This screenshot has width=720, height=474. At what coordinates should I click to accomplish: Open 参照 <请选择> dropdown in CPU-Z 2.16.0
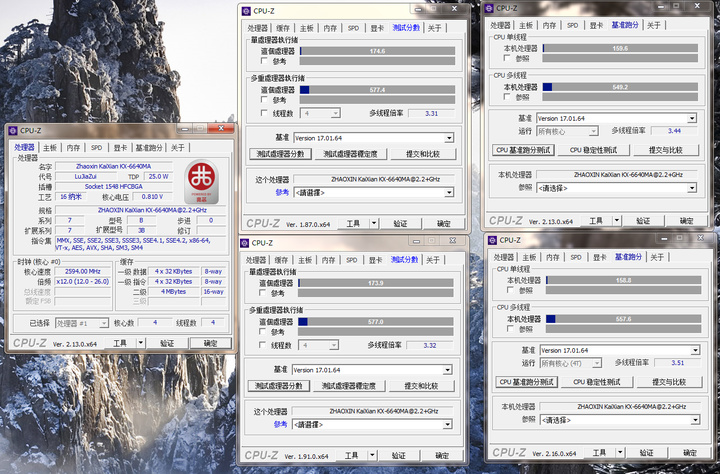620,420
